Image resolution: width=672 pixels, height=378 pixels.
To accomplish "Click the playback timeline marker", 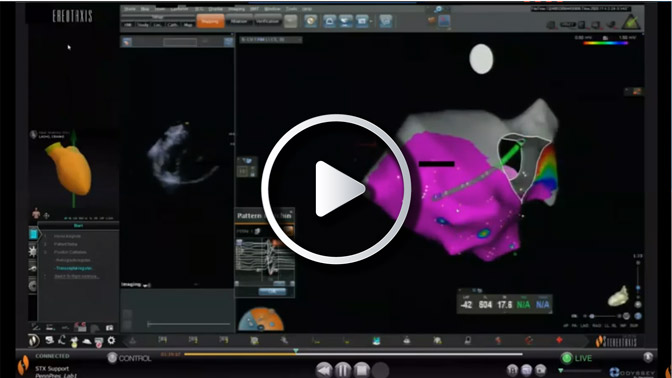I will [x=296, y=351].
